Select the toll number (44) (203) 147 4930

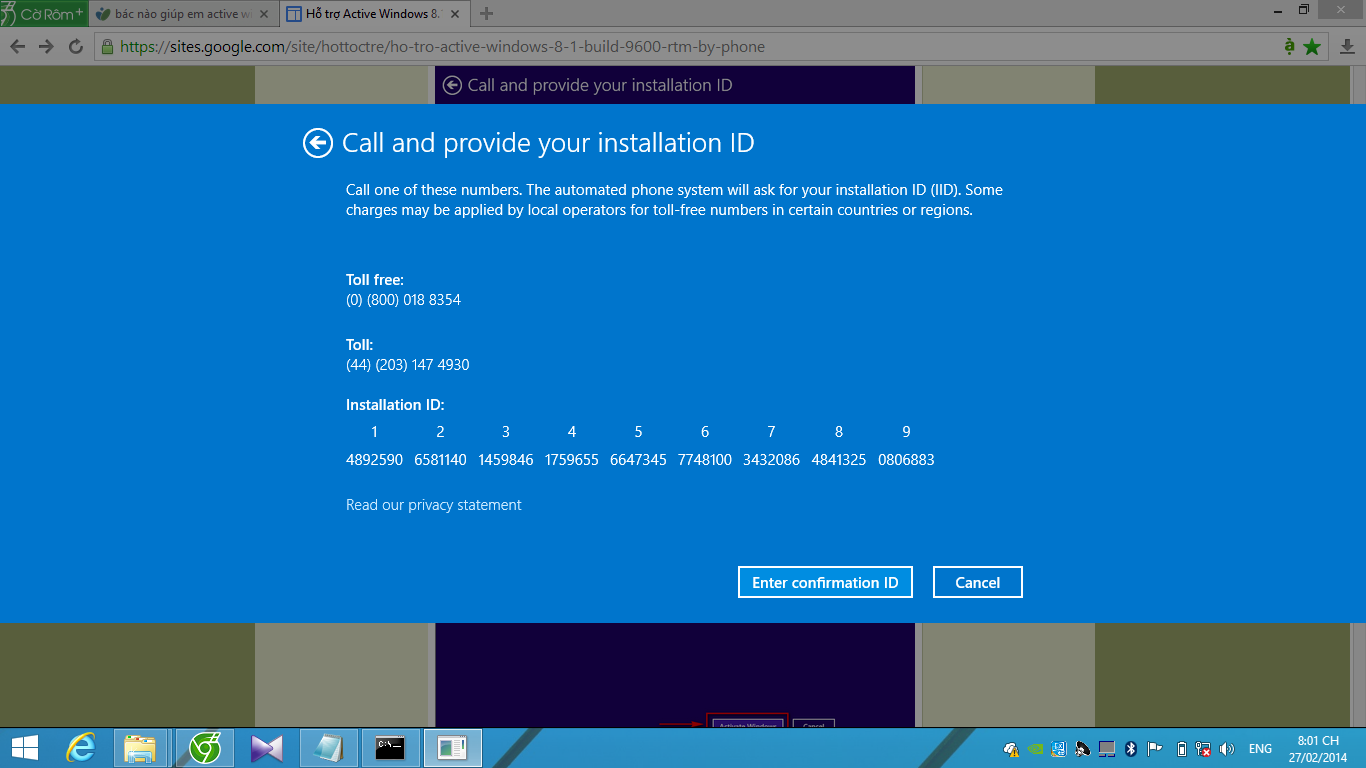coord(408,365)
